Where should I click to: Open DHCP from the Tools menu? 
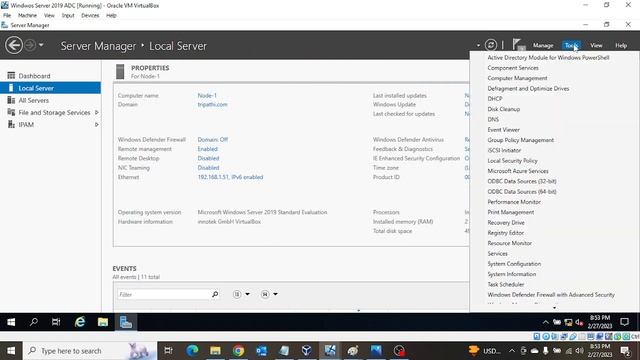point(495,99)
